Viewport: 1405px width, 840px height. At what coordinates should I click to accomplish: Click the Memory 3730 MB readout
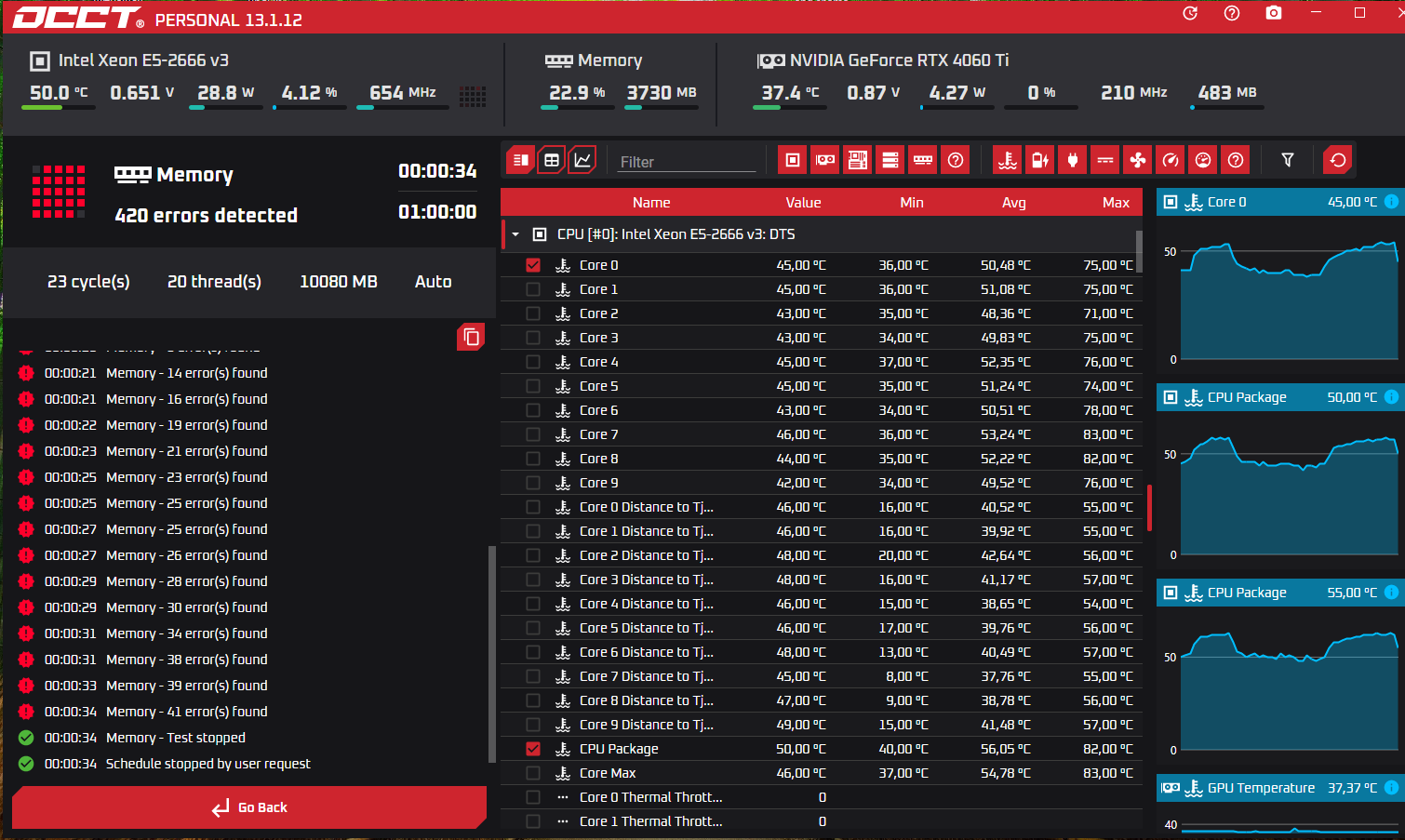[x=661, y=93]
